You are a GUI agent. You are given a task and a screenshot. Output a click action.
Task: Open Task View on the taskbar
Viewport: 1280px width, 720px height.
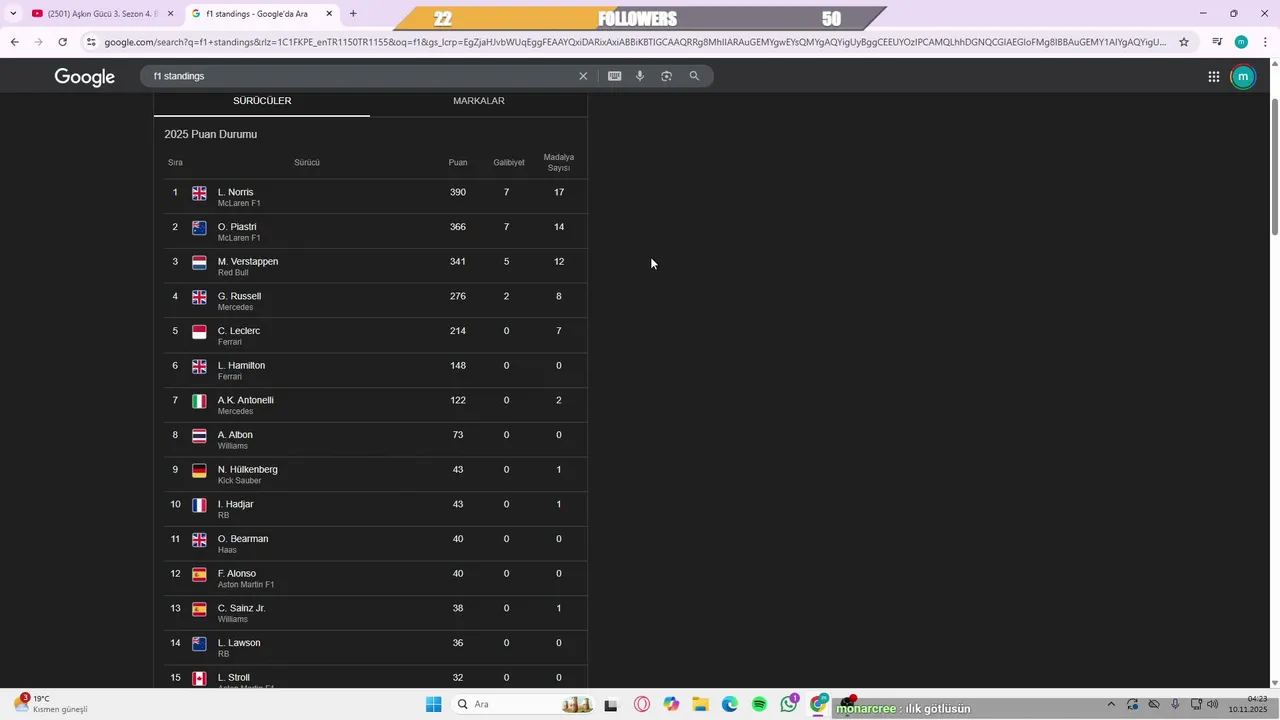point(611,705)
